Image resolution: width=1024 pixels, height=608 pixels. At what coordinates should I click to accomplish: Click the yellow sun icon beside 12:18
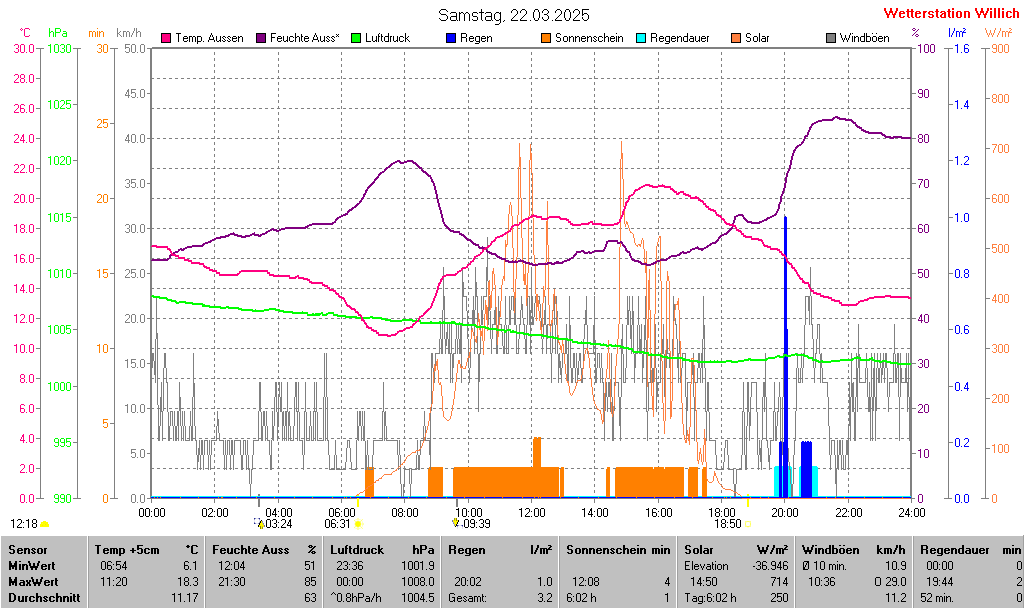[44, 524]
